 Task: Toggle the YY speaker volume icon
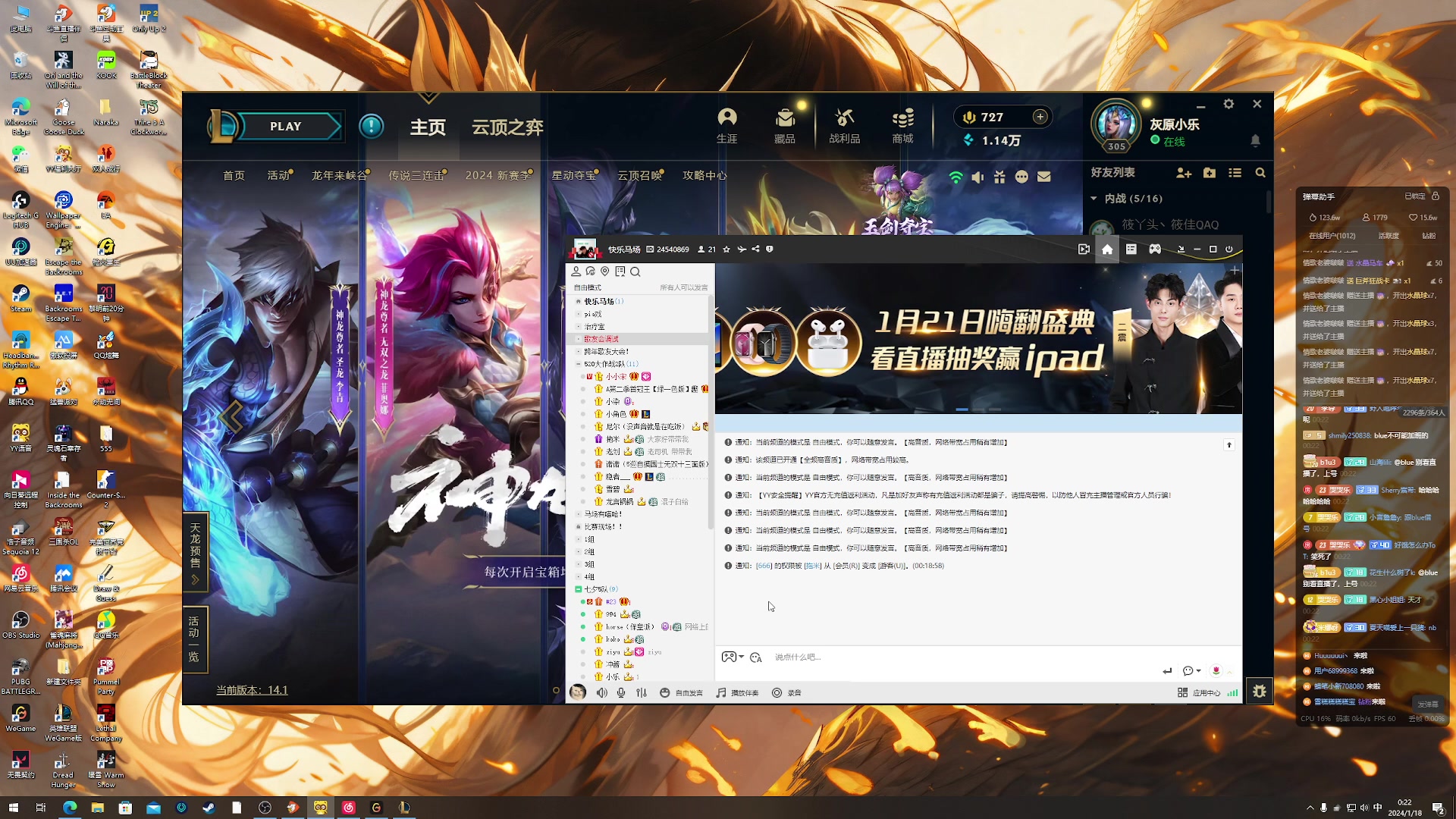tap(601, 692)
